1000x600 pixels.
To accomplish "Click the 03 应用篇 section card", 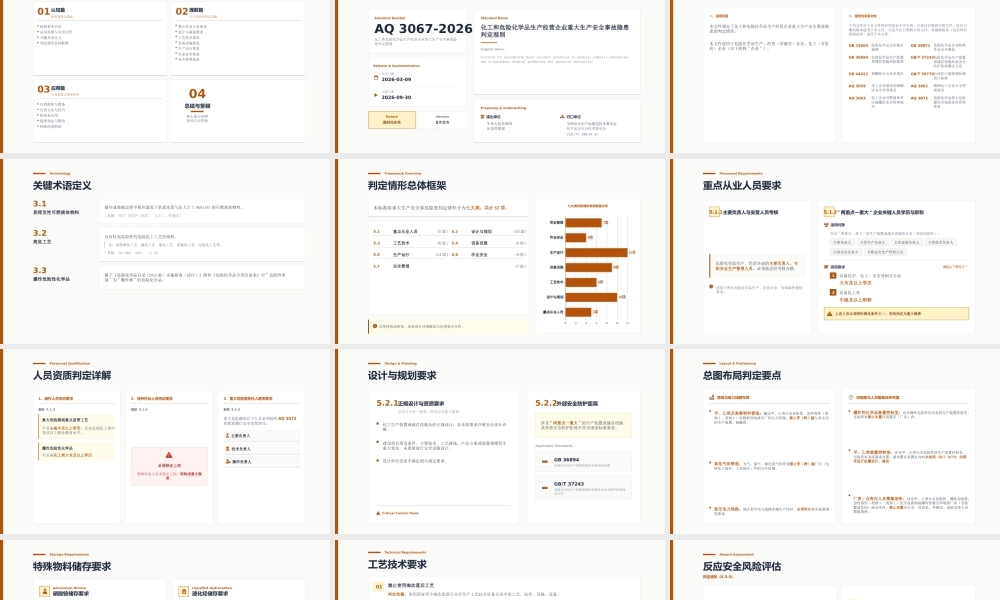I will pyautogui.click(x=100, y=111).
